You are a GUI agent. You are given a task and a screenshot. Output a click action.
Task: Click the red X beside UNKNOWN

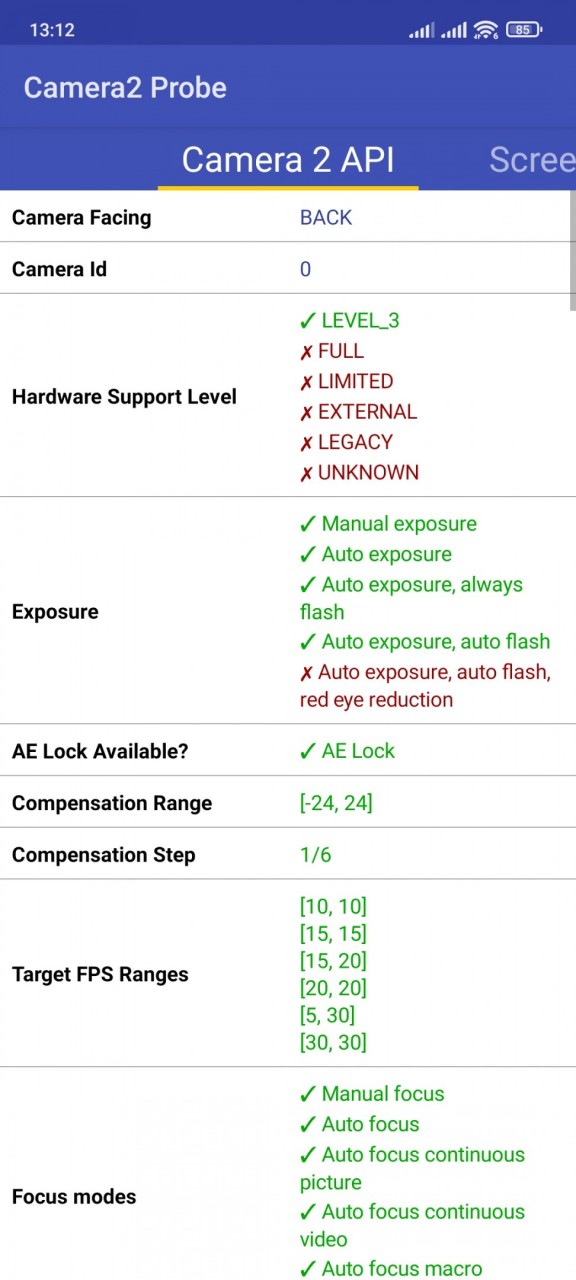pyautogui.click(x=307, y=473)
